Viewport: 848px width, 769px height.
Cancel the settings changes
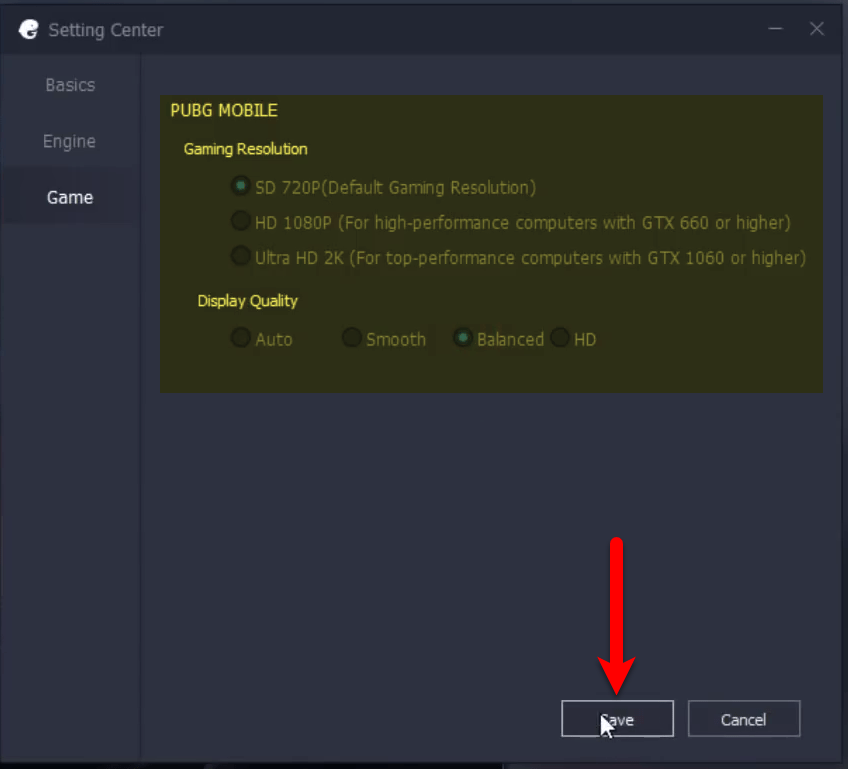[x=744, y=719]
